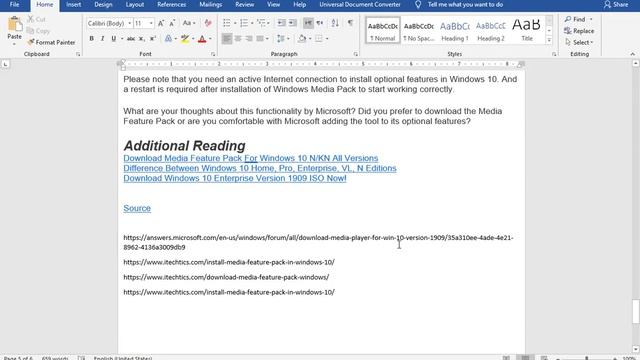Set left-to-right text direction

coord(309,23)
